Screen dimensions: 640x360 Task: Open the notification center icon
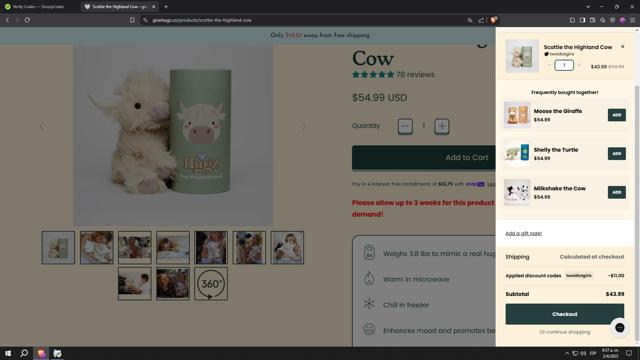629,353
